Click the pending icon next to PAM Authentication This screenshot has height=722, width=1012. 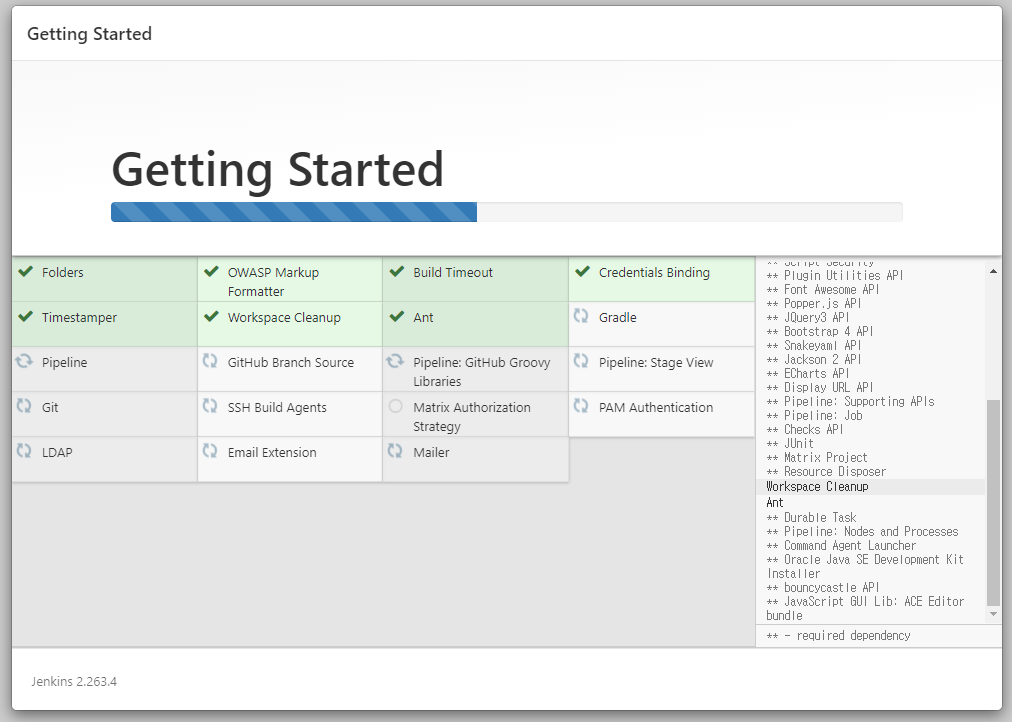pos(581,406)
